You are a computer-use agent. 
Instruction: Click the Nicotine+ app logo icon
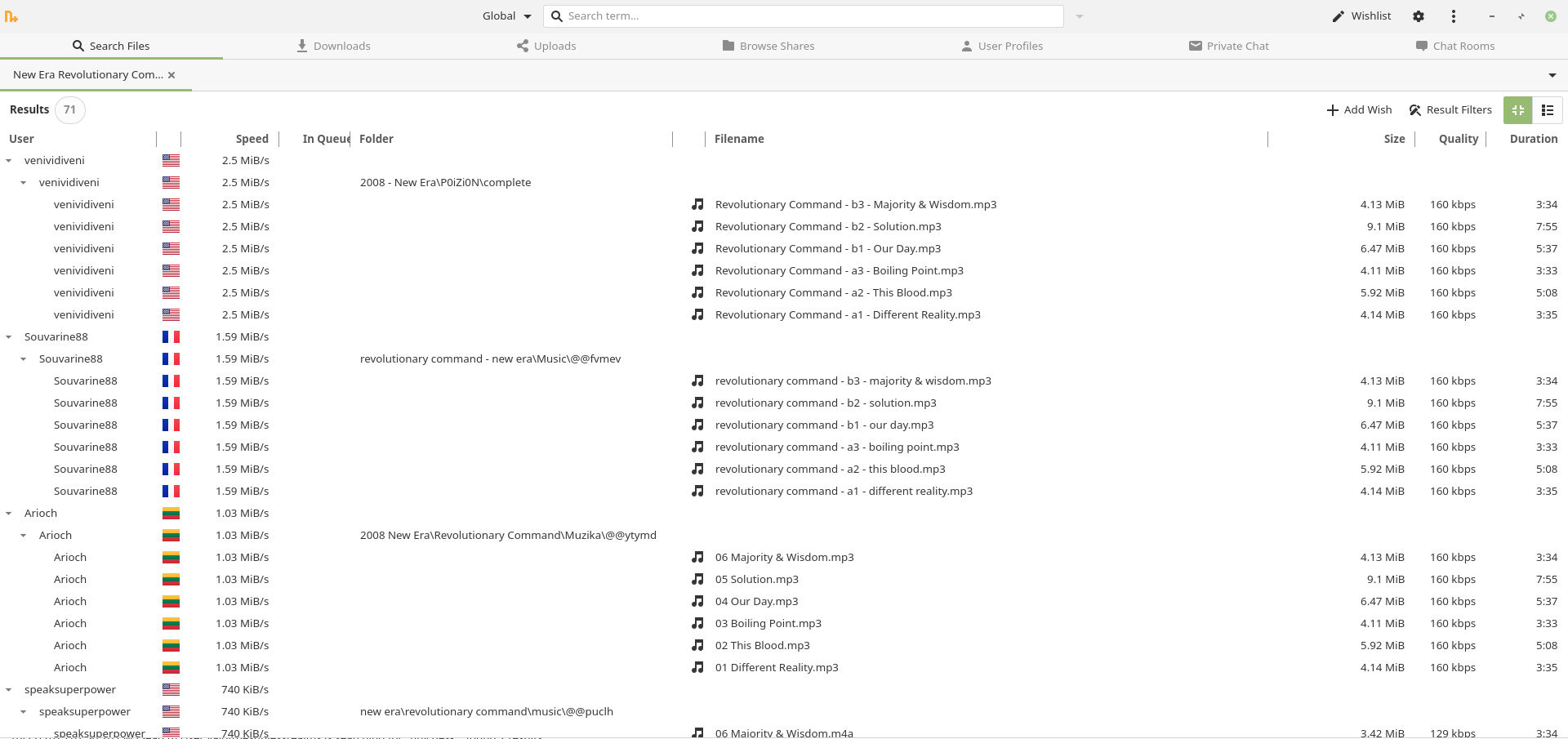tap(11, 16)
